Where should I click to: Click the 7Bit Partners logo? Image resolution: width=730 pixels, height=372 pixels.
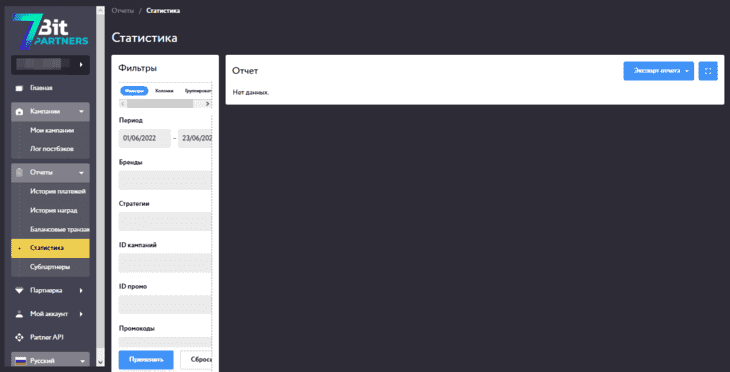tap(50, 31)
